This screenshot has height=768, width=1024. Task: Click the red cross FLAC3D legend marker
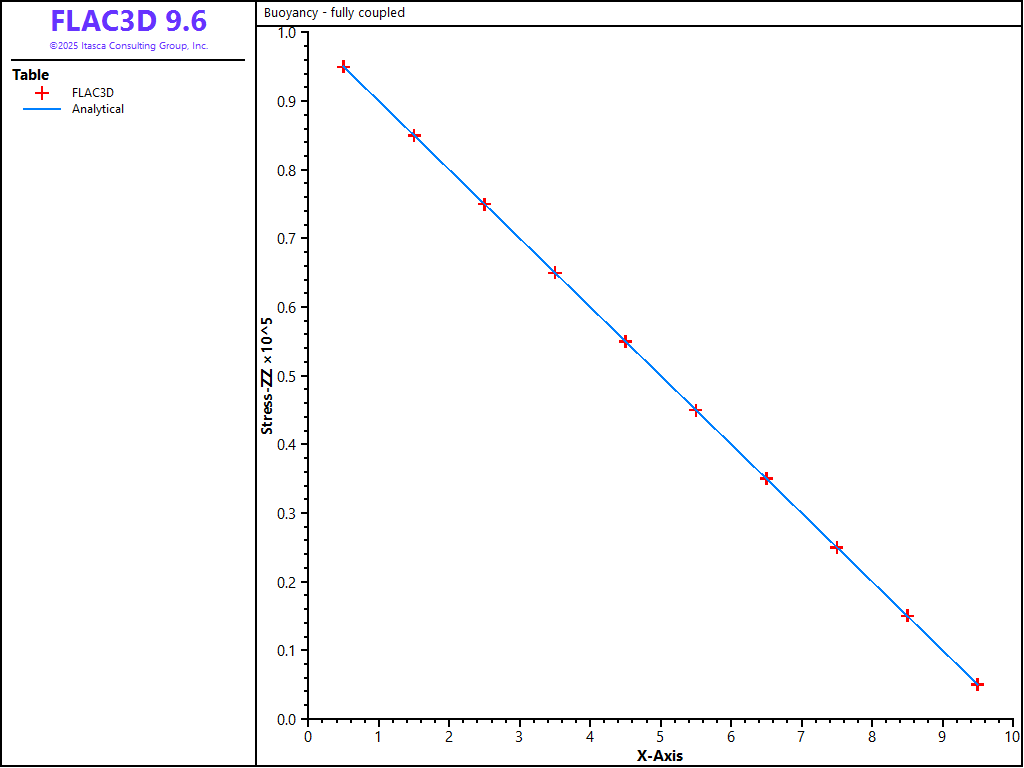(x=42, y=93)
